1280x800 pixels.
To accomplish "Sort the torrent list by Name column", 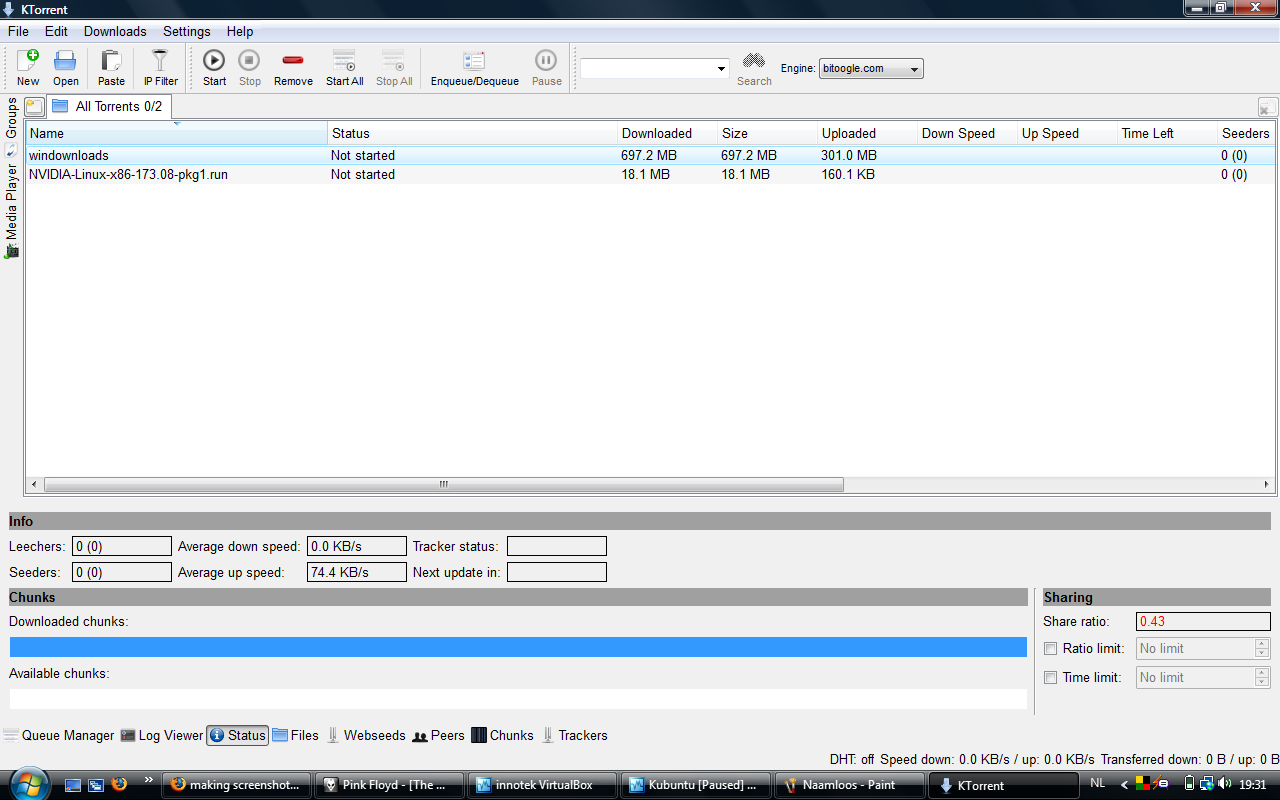I will [177, 133].
